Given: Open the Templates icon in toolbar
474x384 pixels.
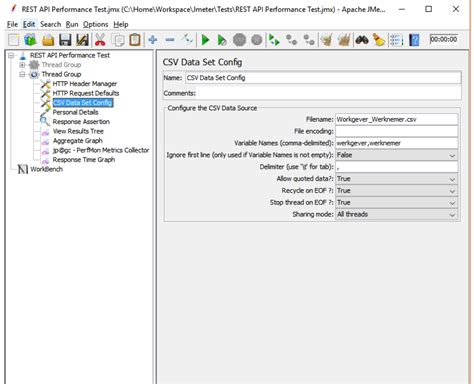Looking at the screenshot, I should point(30,40).
